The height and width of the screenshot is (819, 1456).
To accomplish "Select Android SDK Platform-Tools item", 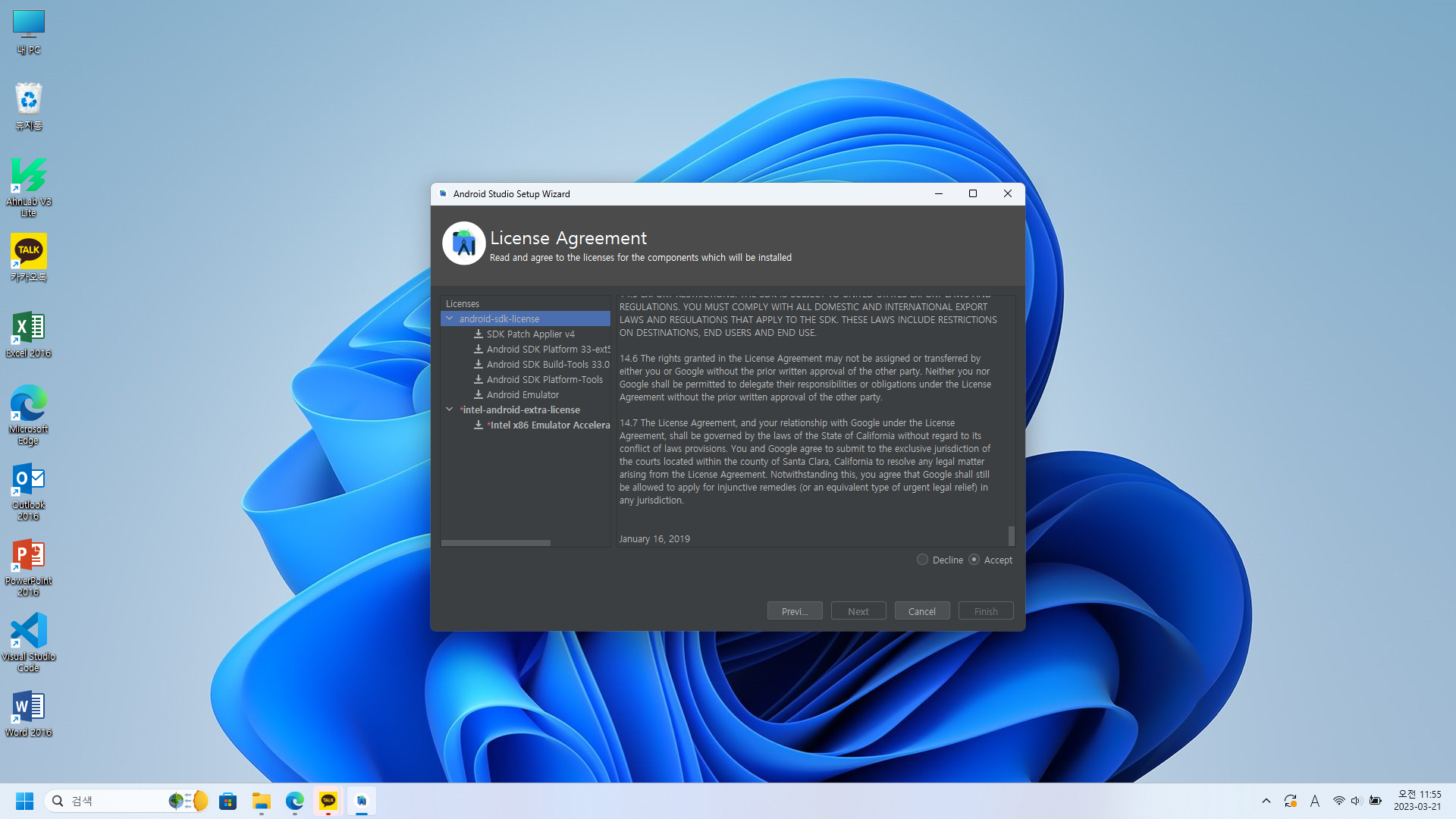I will tap(544, 379).
